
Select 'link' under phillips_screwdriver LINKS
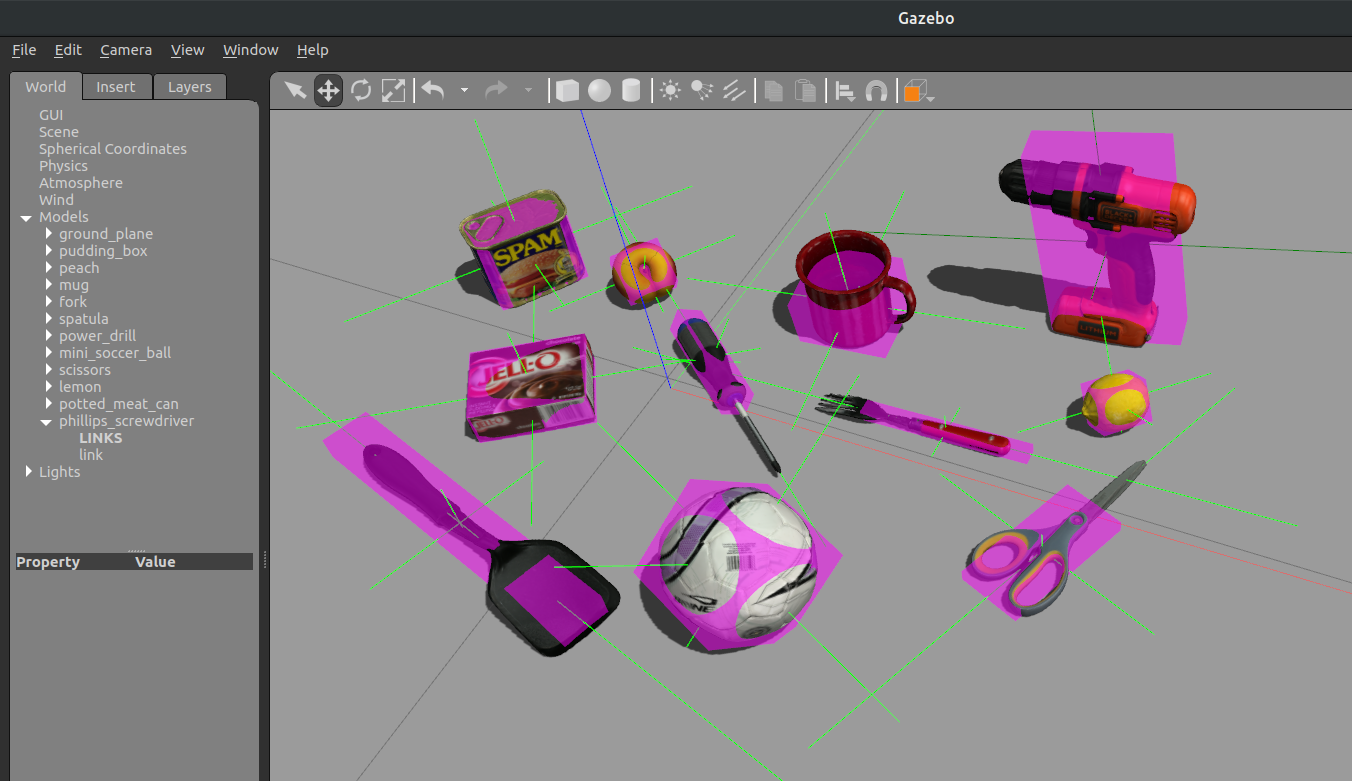point(91,455)
